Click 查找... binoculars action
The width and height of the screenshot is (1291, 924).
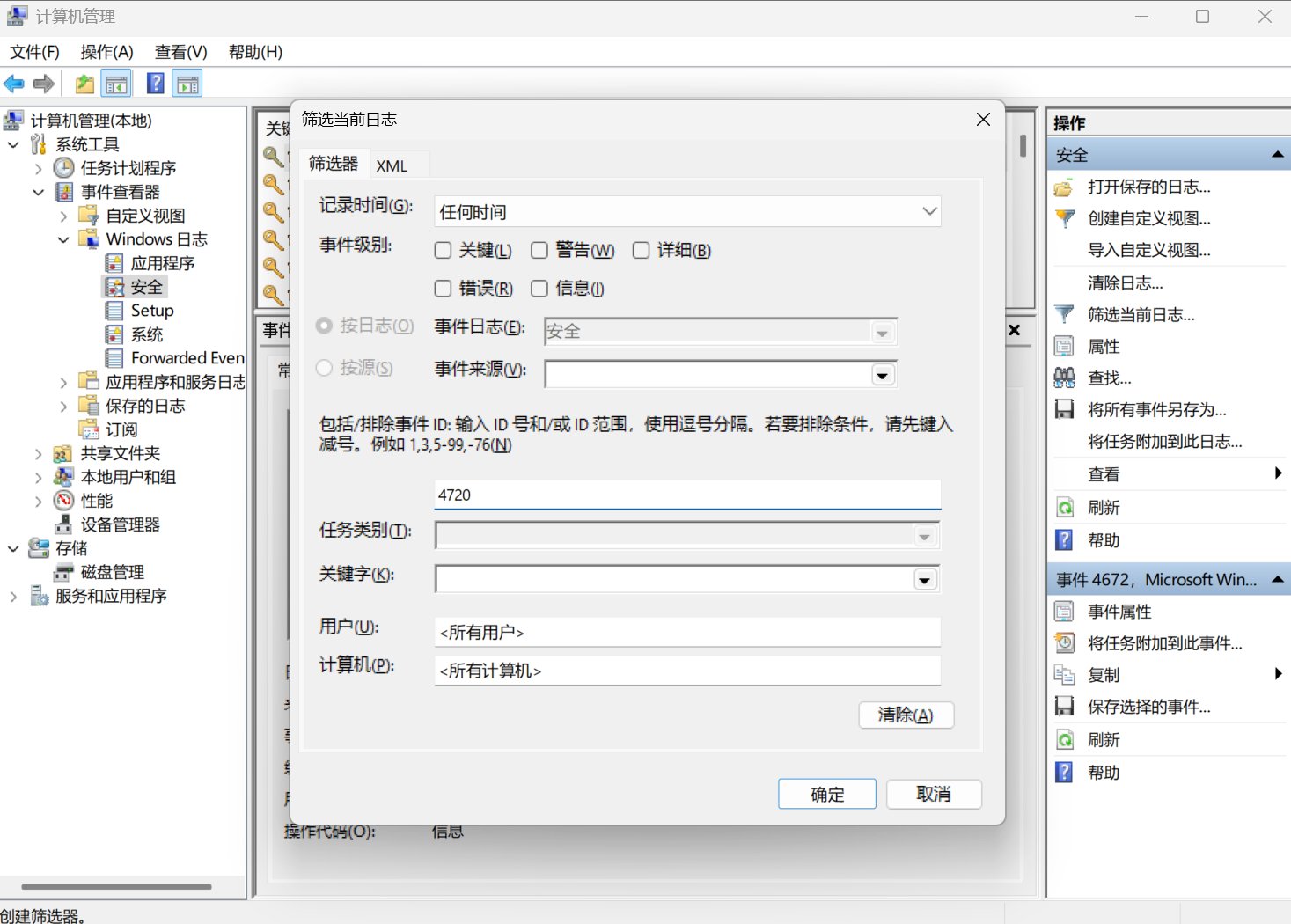[1109, 378]
